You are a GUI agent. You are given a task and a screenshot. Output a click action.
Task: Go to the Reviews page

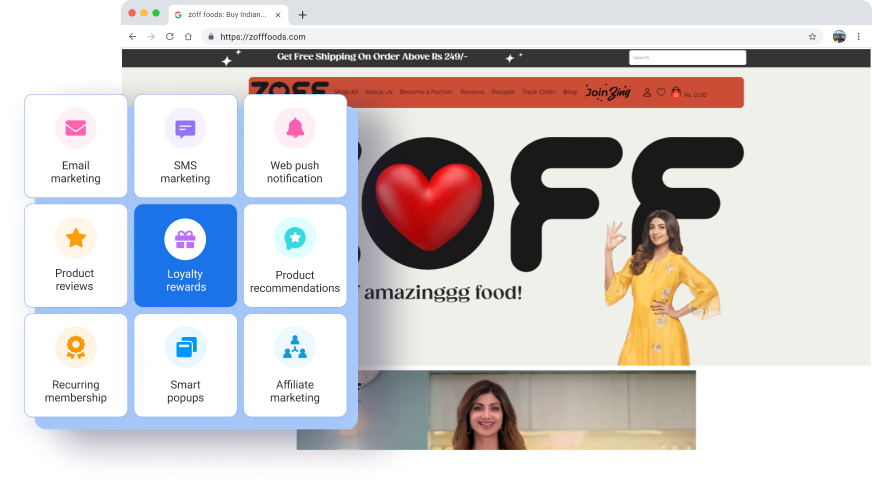472,92
